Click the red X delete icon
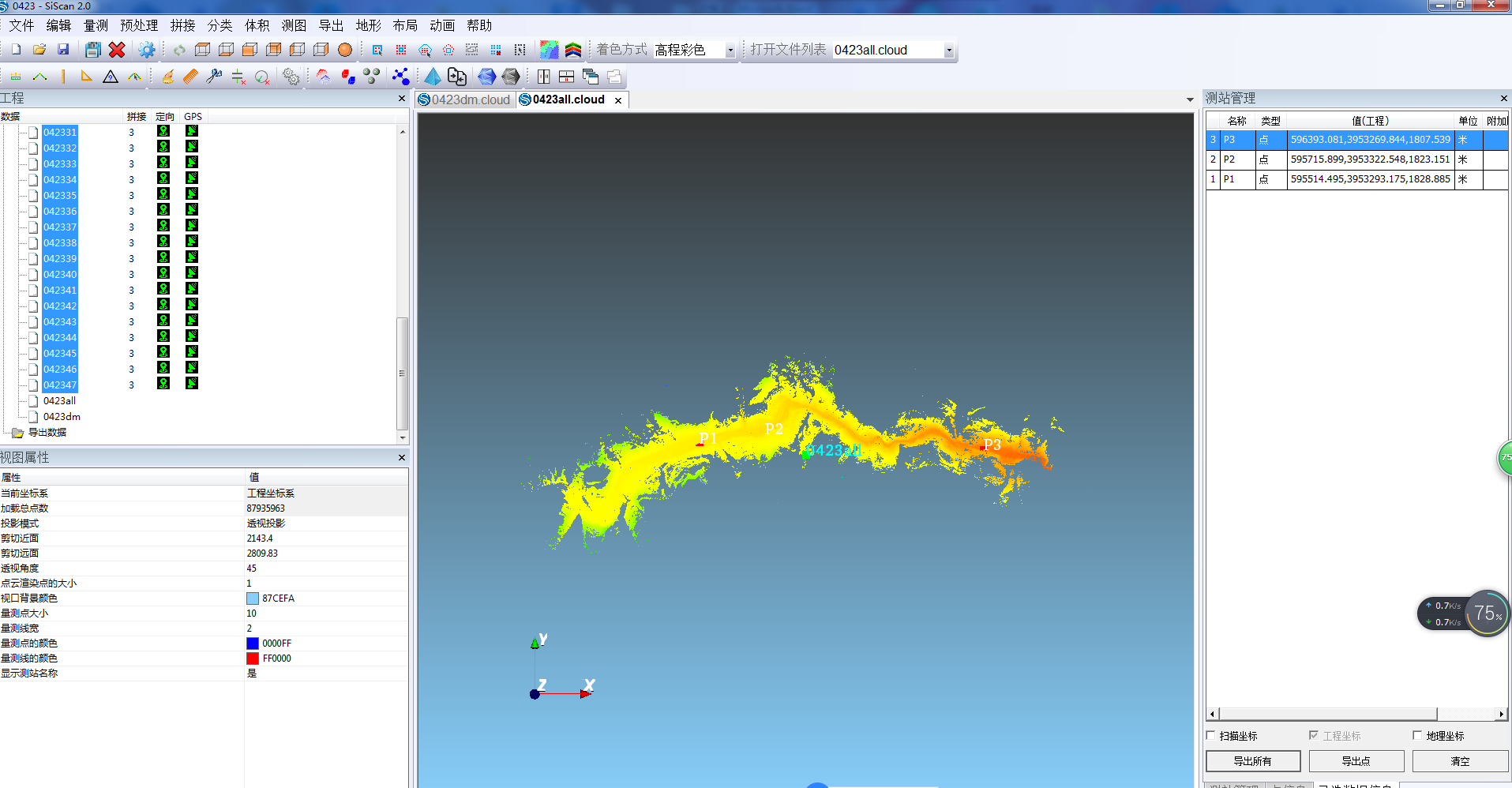The width and height of the screenshot is (1512, 788). click(117, 50)
